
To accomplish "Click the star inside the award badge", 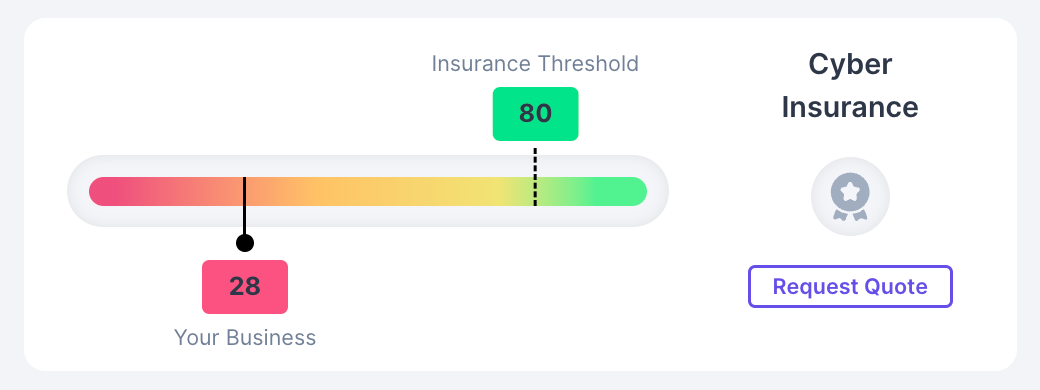I will [x=850, y=193].
